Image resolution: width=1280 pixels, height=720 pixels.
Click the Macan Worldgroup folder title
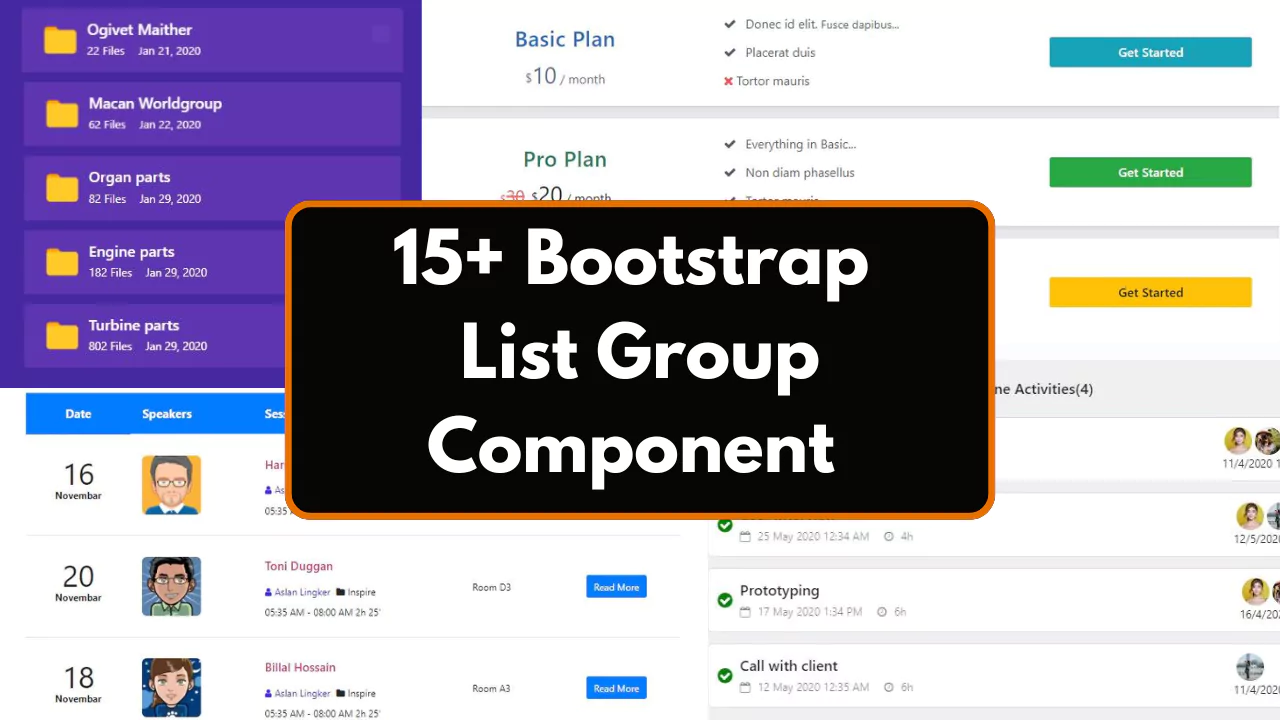coord(155,103)
